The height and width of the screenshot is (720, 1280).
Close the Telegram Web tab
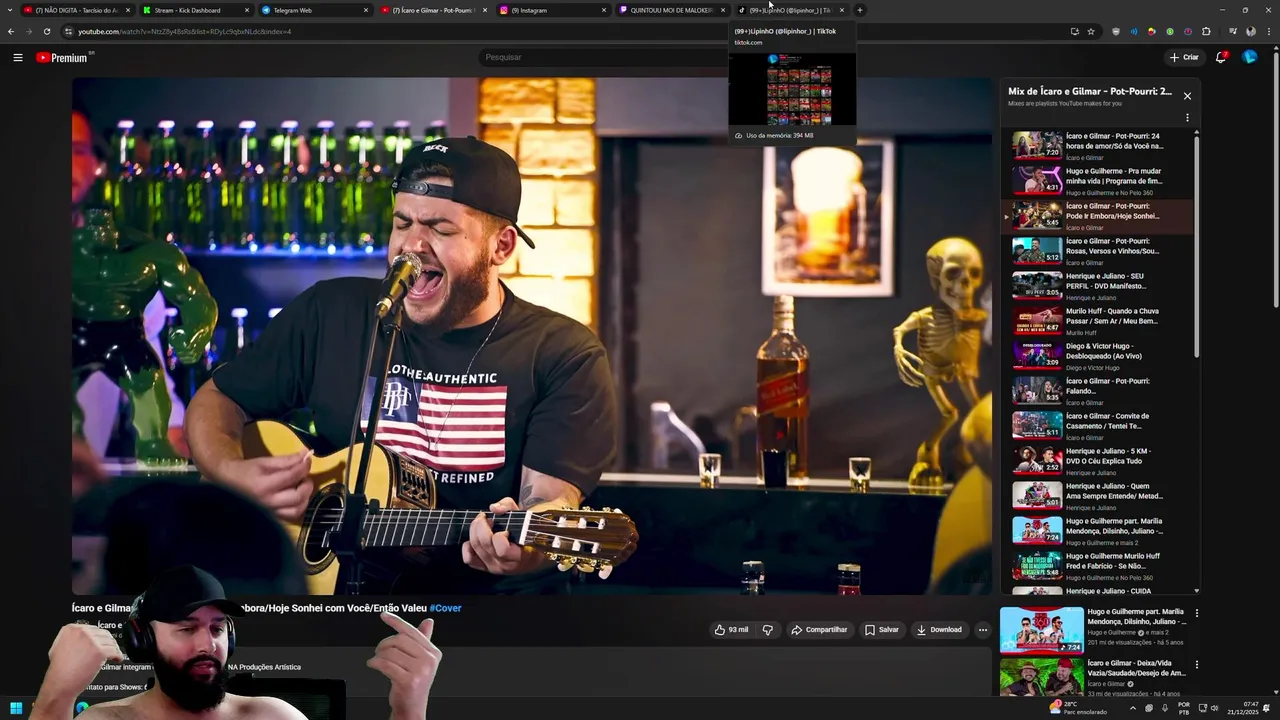click(365, 10)
